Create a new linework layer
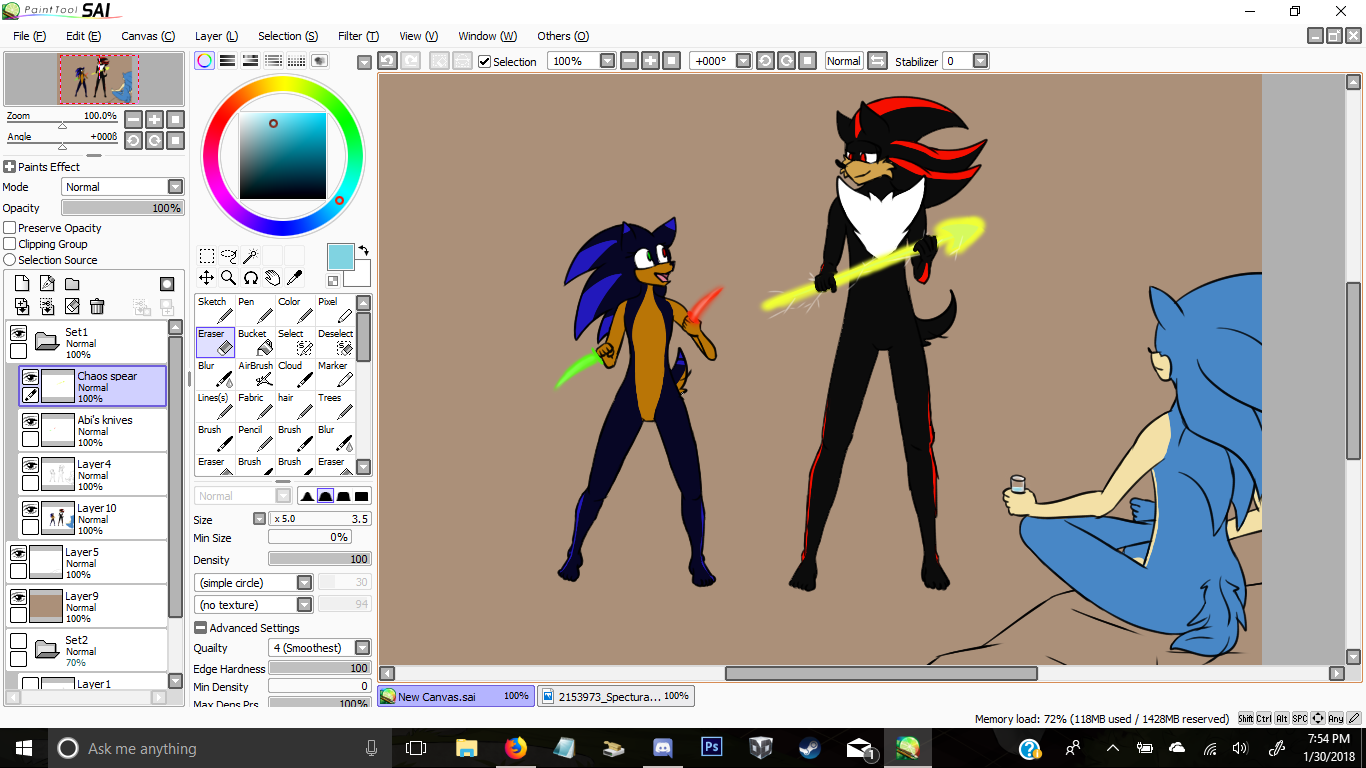Viewport: 1366px width, 768px height. (47, 284)
